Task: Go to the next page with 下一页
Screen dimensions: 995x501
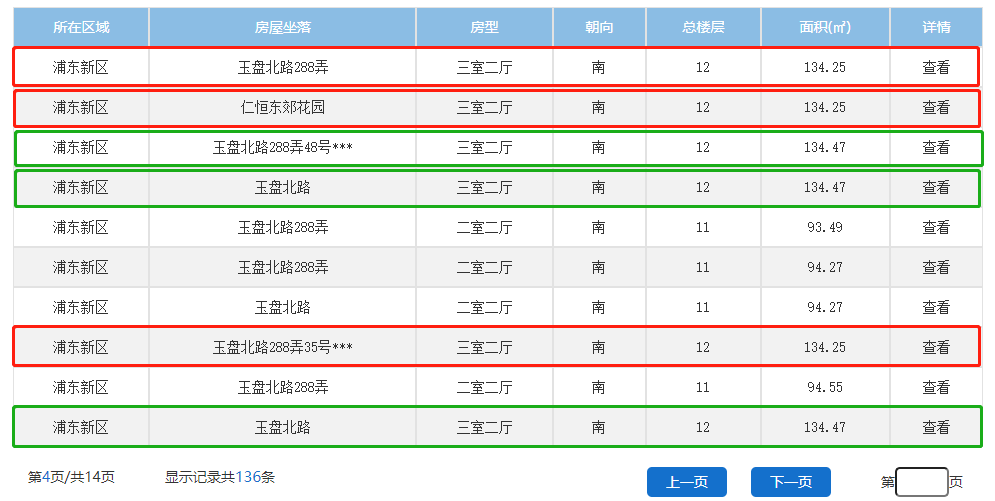Action: point(791,482)
